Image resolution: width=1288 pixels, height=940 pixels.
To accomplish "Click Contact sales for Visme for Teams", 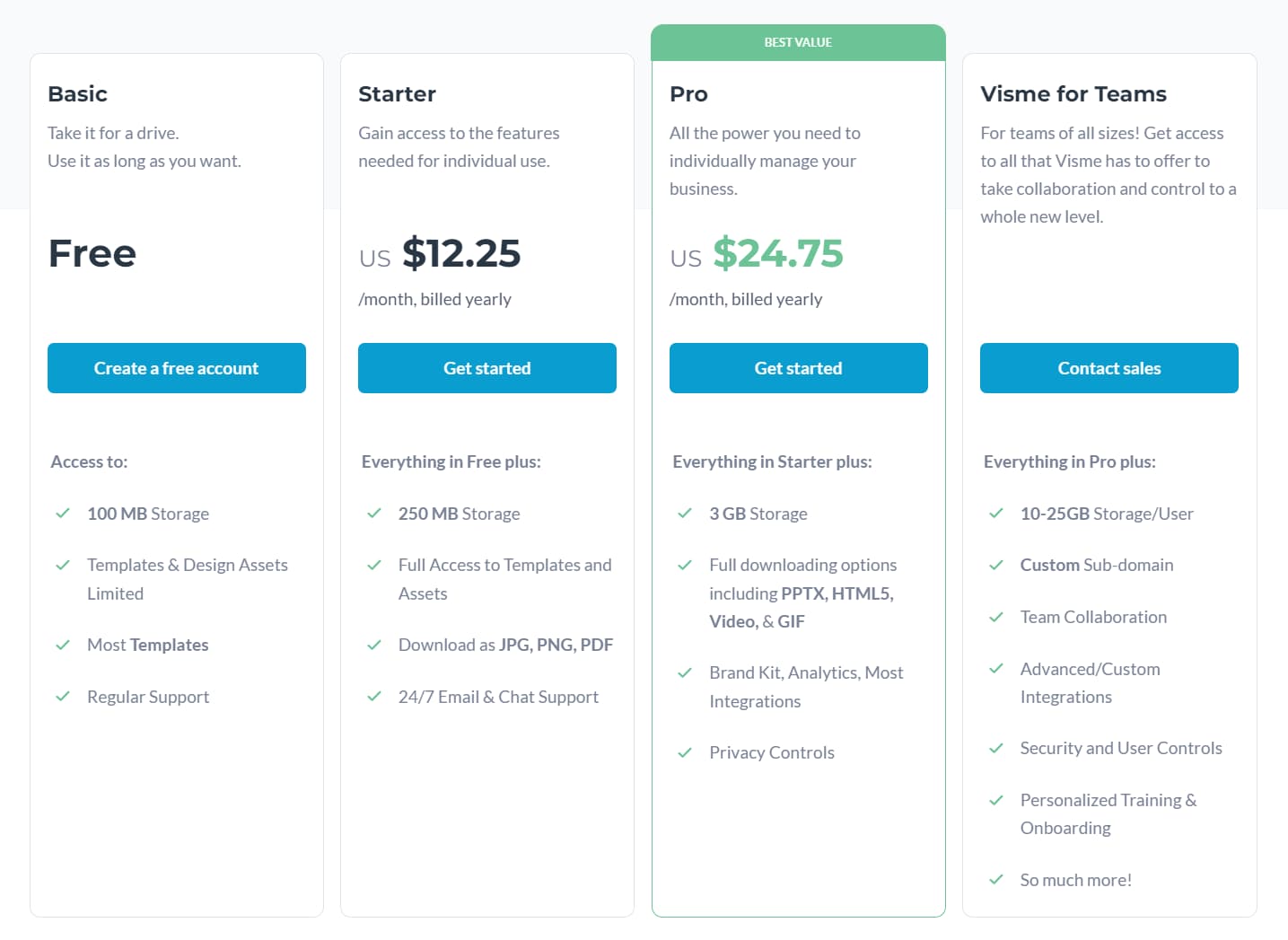I will tap(1108, 368).
